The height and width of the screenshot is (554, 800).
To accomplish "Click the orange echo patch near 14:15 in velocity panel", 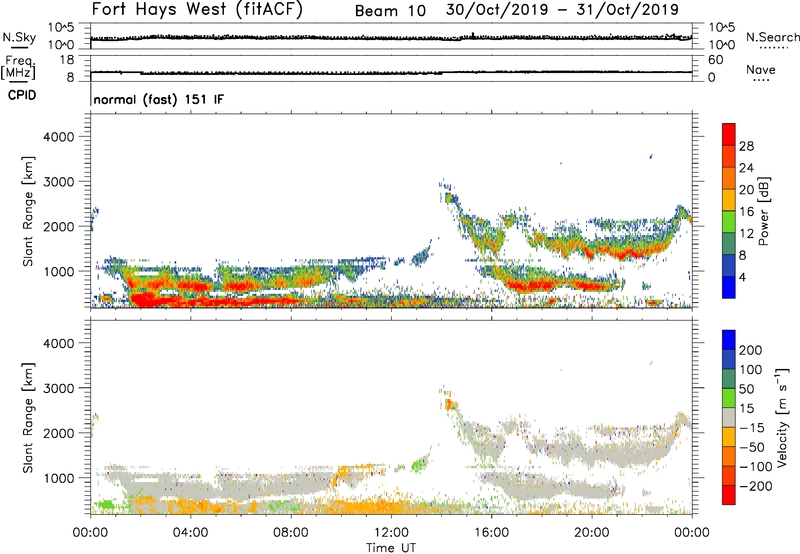I will pyautogui.click(x=448, y=405).
